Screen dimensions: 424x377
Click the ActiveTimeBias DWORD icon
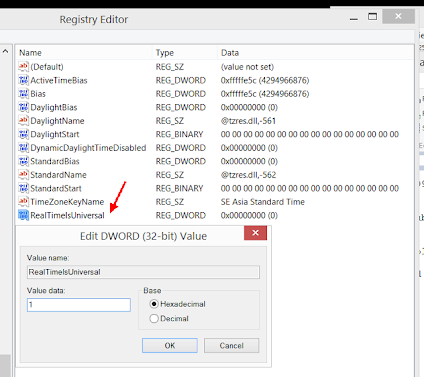click(23, 80)
